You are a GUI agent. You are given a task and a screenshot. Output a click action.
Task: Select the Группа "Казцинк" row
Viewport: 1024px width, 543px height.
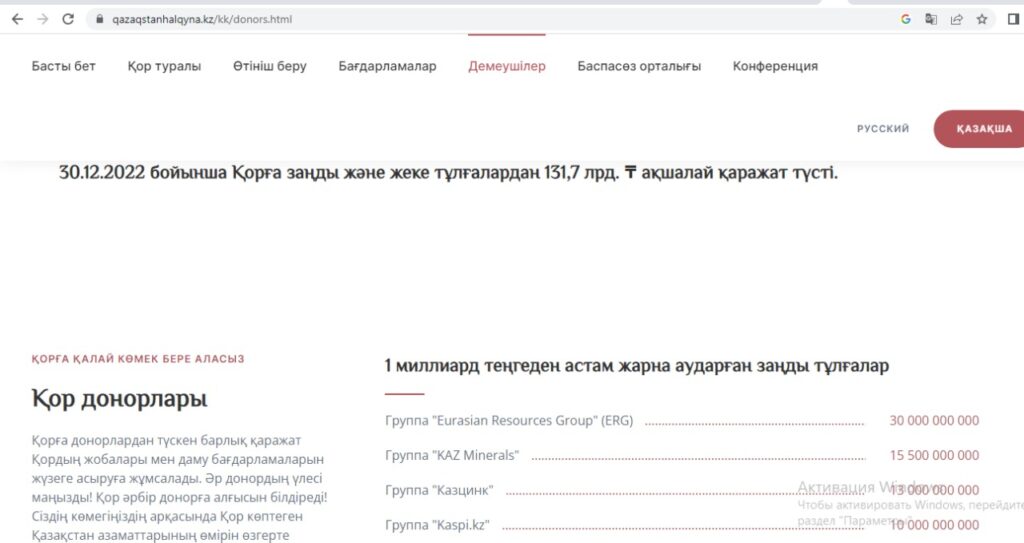682,490
